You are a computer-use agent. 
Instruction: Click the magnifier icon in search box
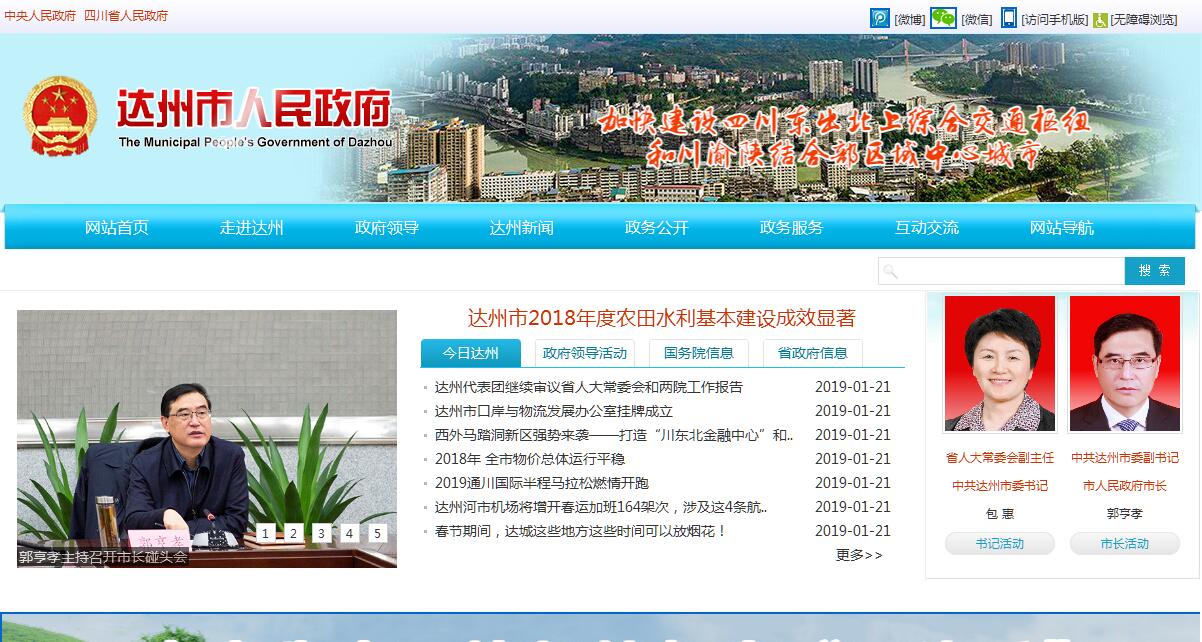(890, 272)
